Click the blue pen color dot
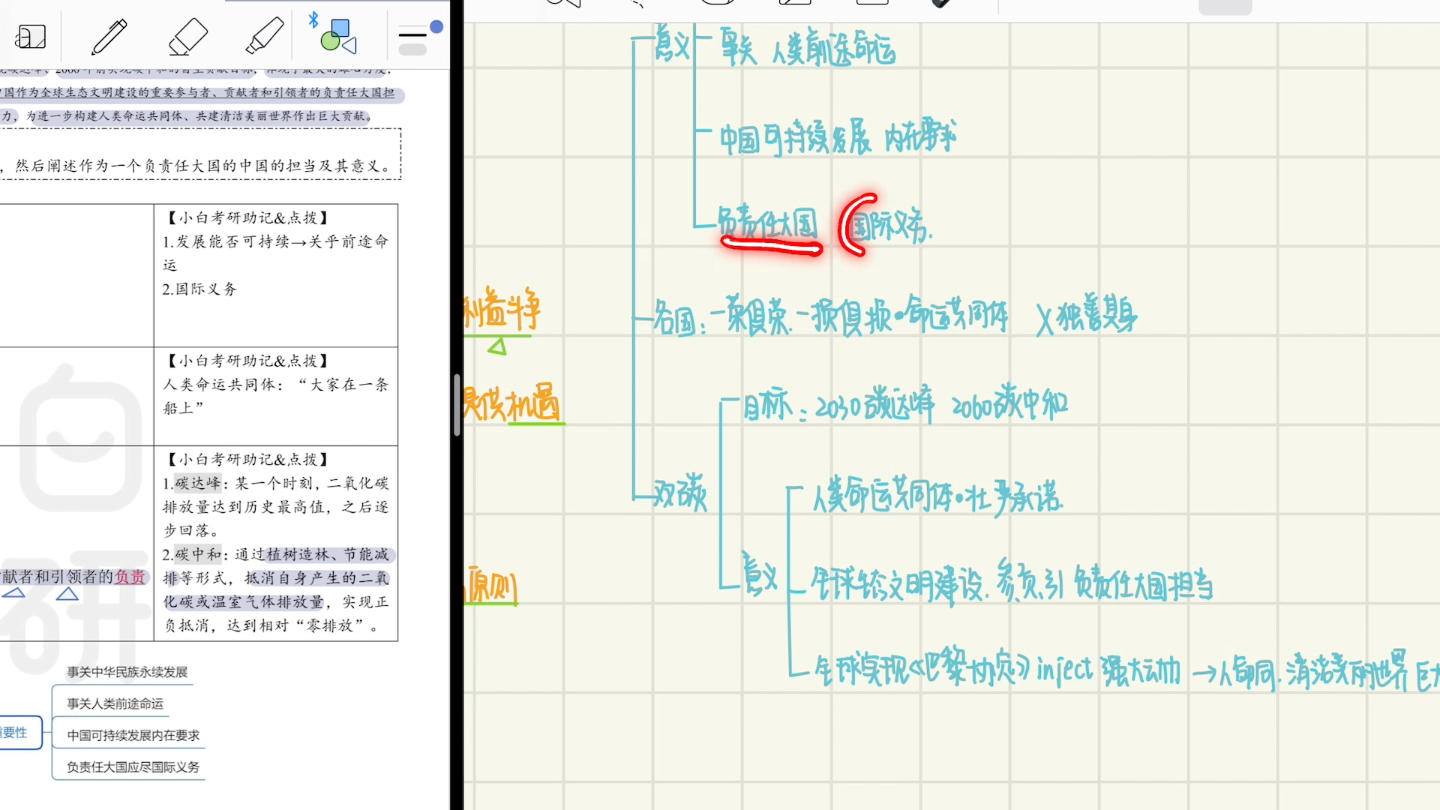1440x810 pixels. [x=436, y=27]
